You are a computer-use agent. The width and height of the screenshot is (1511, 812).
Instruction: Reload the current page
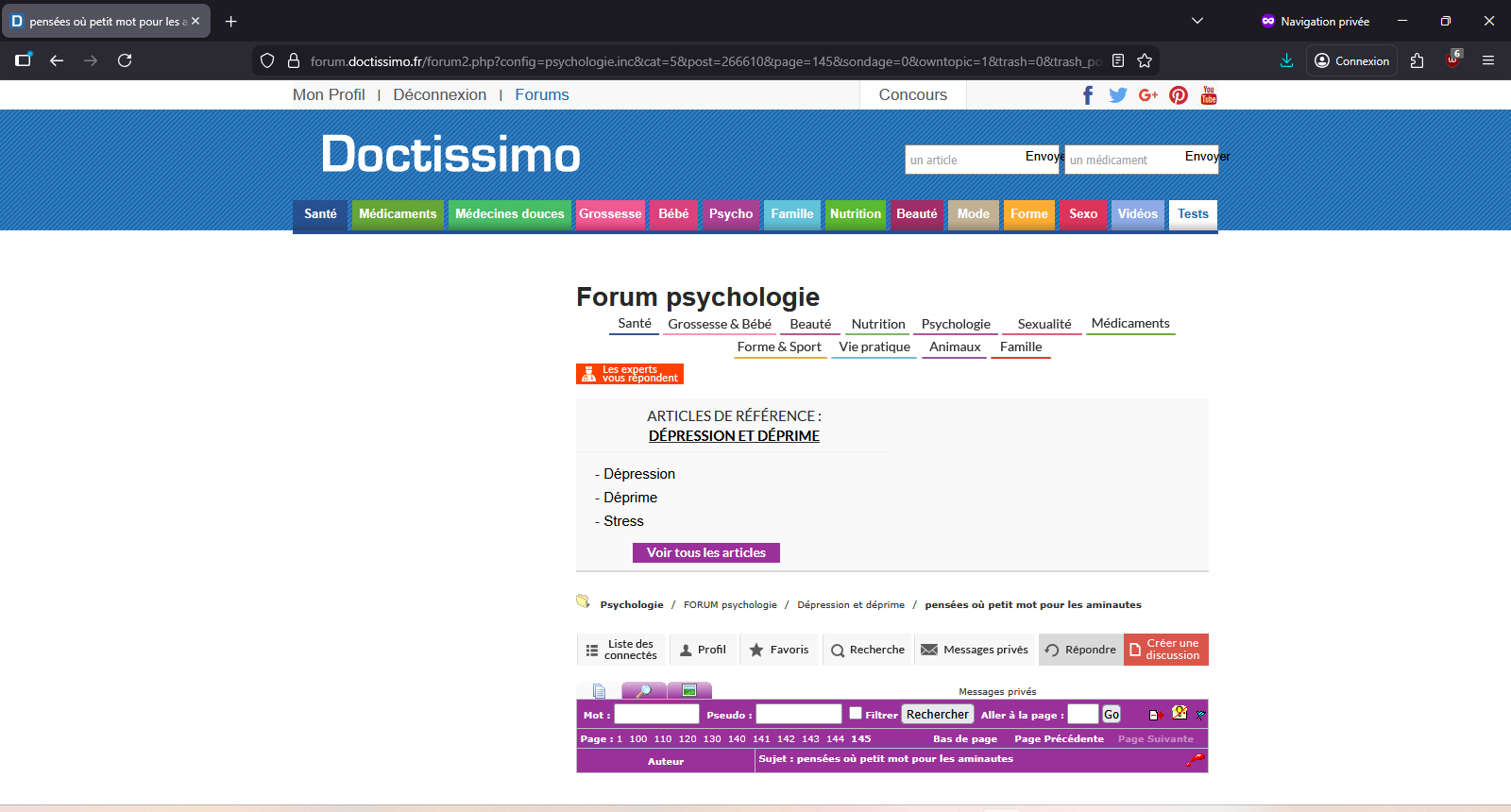[125, 60]
